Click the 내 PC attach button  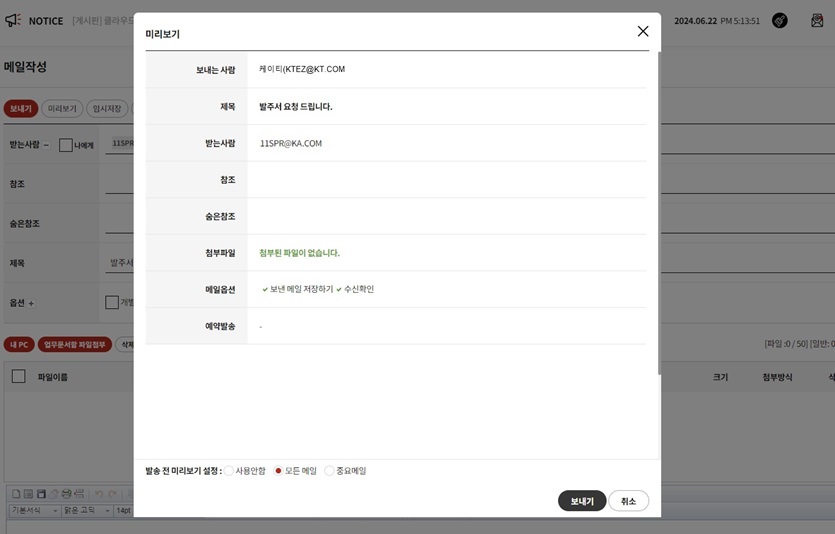click(x=19, y=344)
